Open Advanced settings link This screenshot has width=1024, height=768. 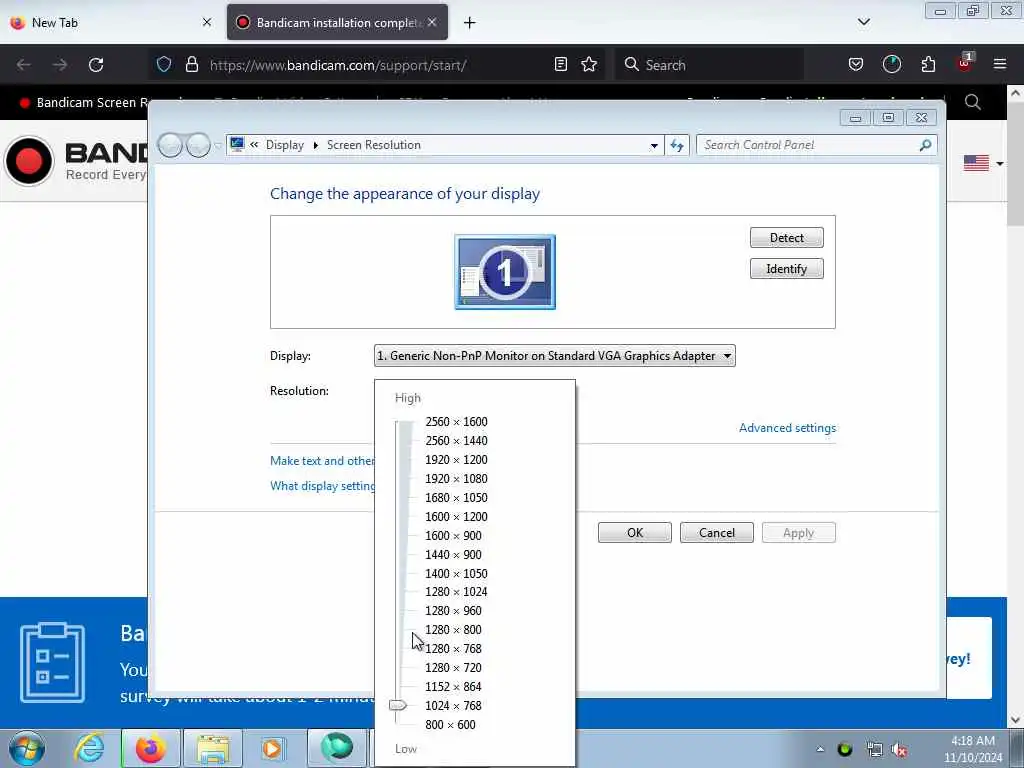click(787, 428)
